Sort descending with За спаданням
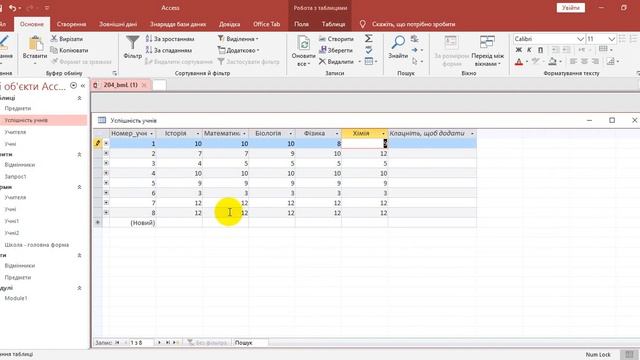This screenshot has width=640, height=360. tap(168, 50)
